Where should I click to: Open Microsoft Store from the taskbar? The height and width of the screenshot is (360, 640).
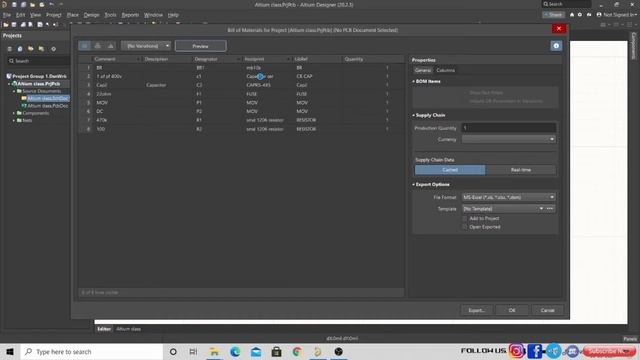(x=276, y=351)
